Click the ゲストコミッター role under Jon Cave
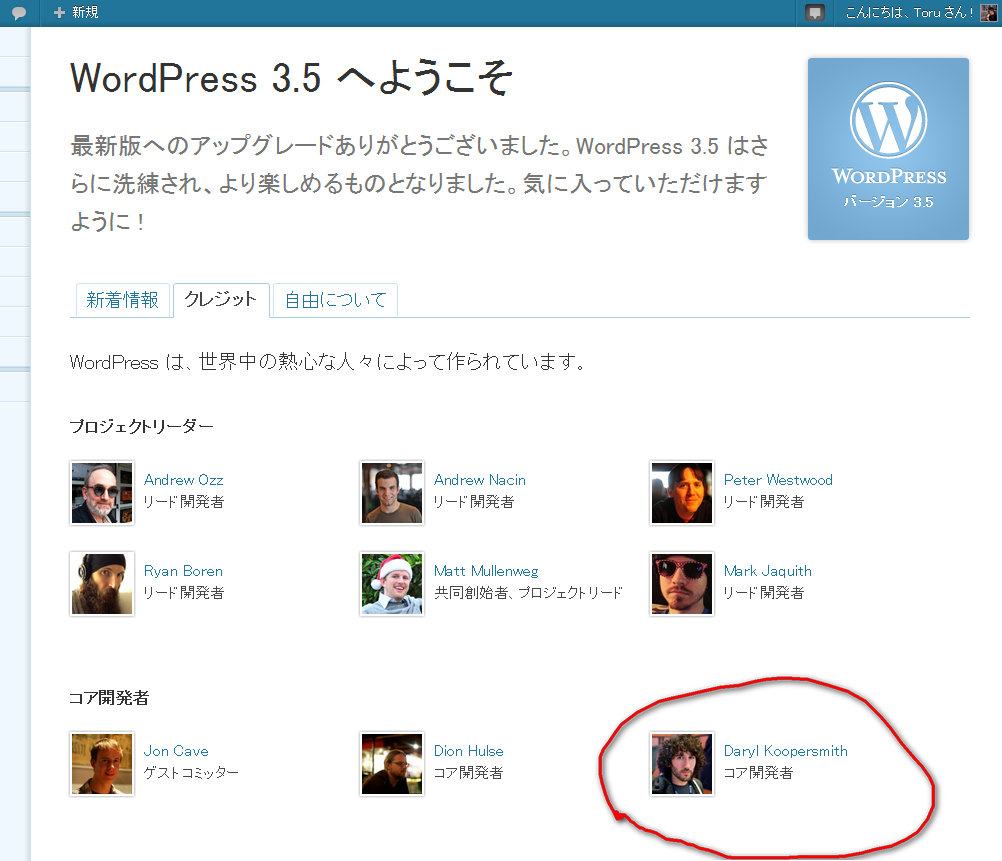 [191, 773]
